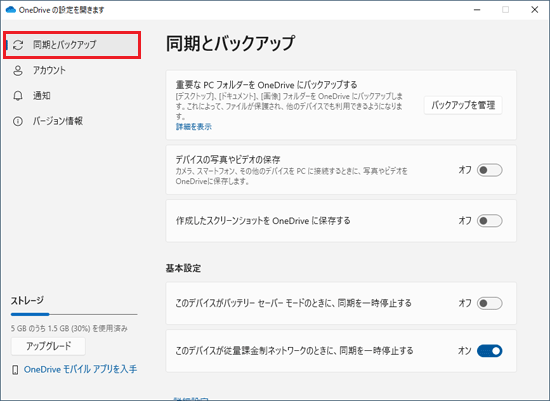
Task: Click the ストレージ label
Action: point(27,301)
